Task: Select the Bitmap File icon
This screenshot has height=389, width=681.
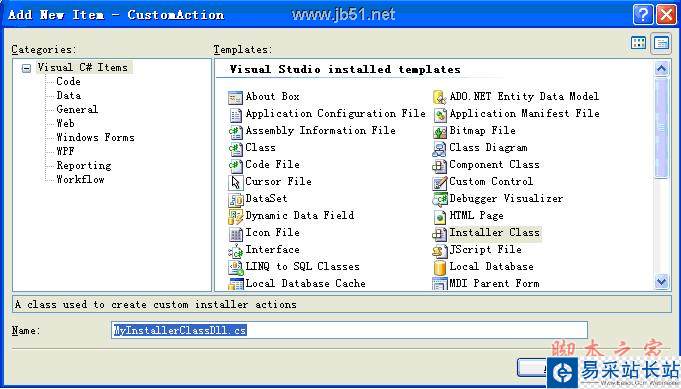Action: tap(439, 132)
